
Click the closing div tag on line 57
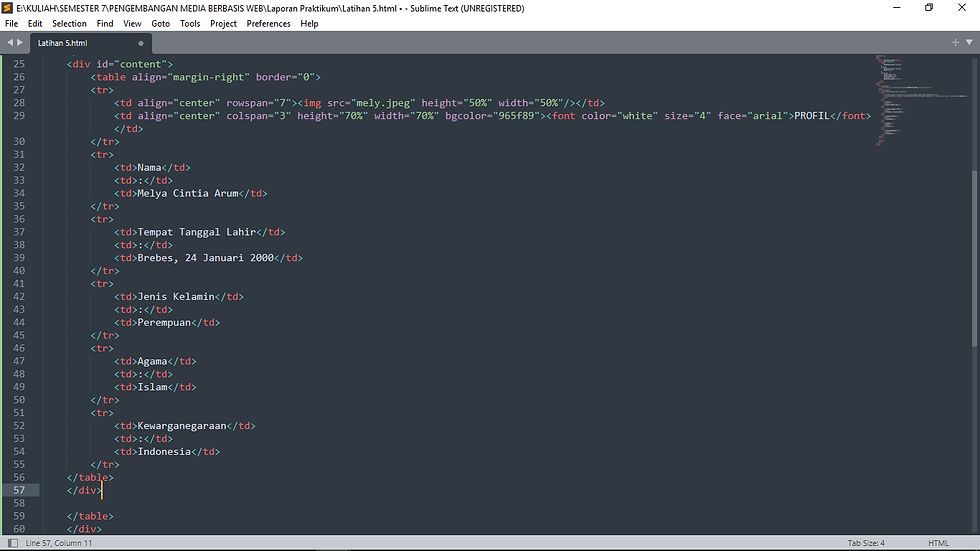point(84,490)
